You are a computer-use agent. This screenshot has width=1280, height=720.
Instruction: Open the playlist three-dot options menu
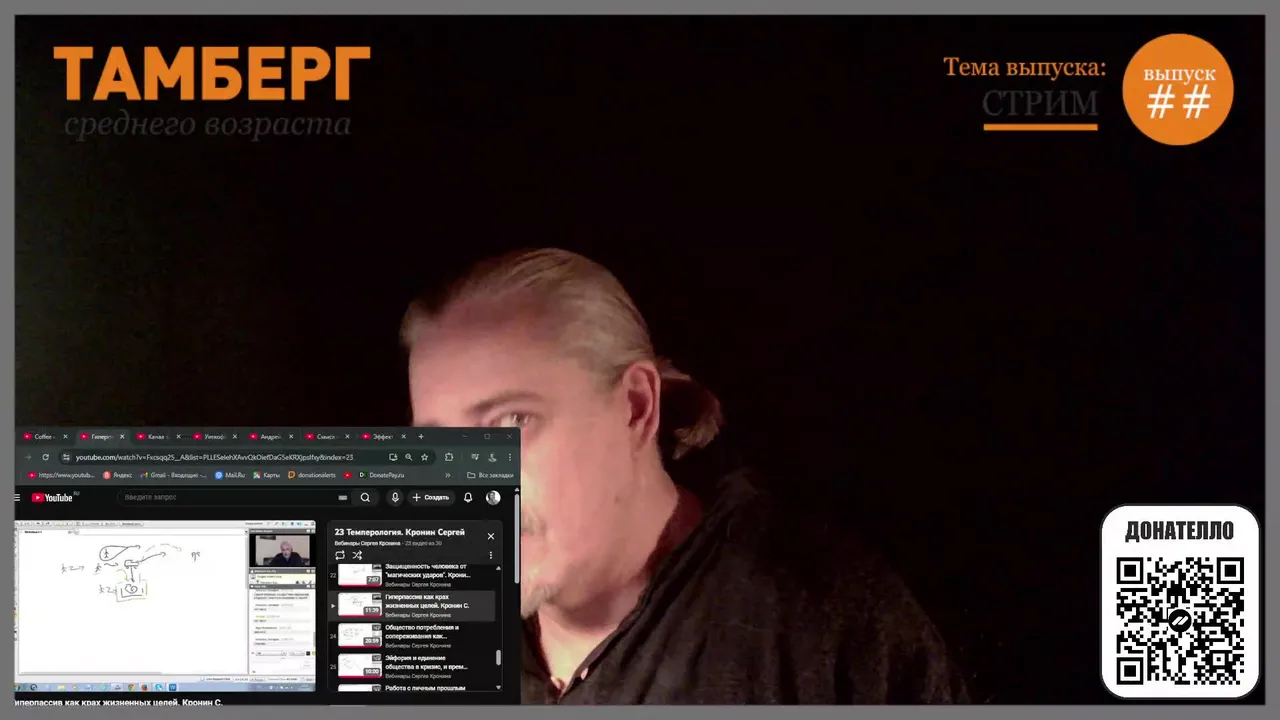pyautogui.click(x=491, y=555)
